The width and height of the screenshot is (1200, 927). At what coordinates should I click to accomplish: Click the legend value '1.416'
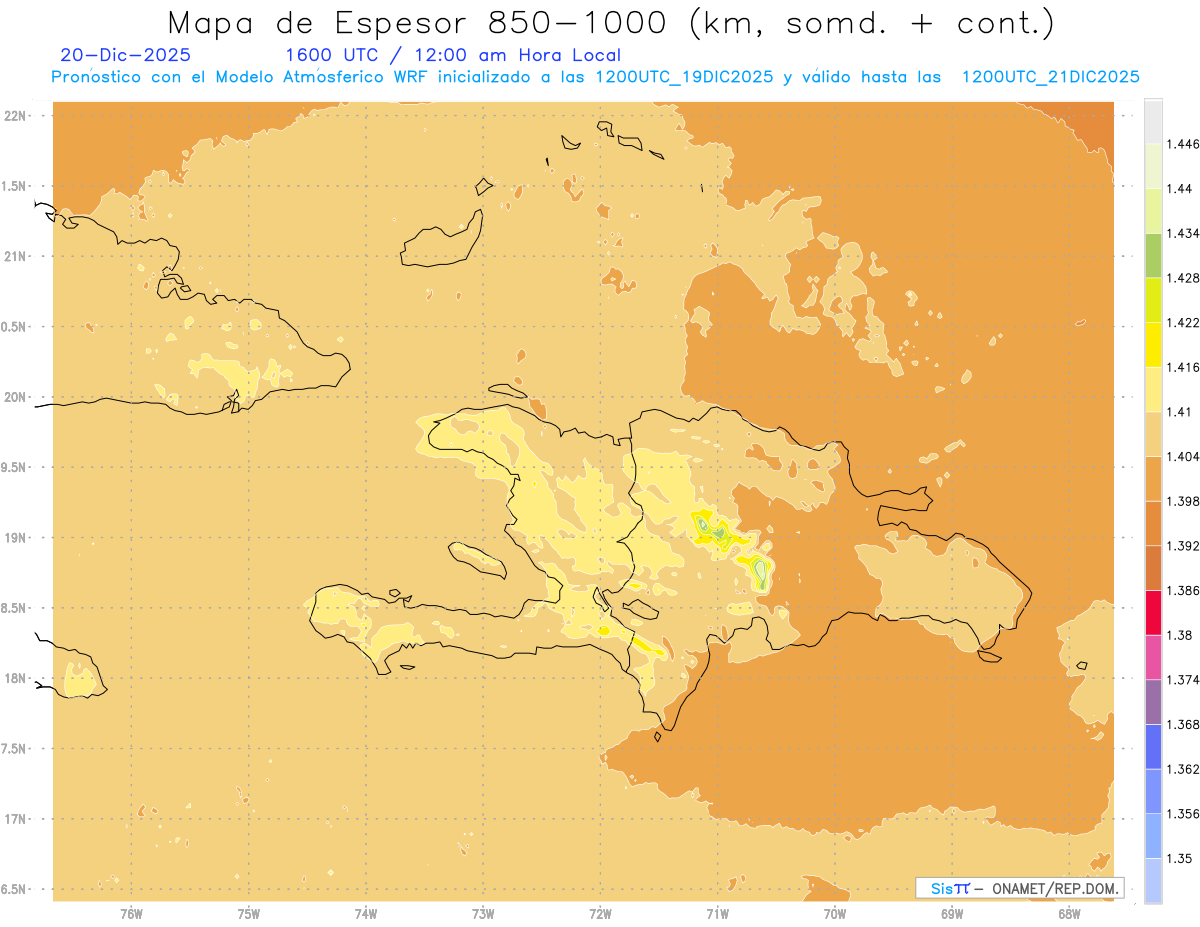click(x=1184, y=367)
